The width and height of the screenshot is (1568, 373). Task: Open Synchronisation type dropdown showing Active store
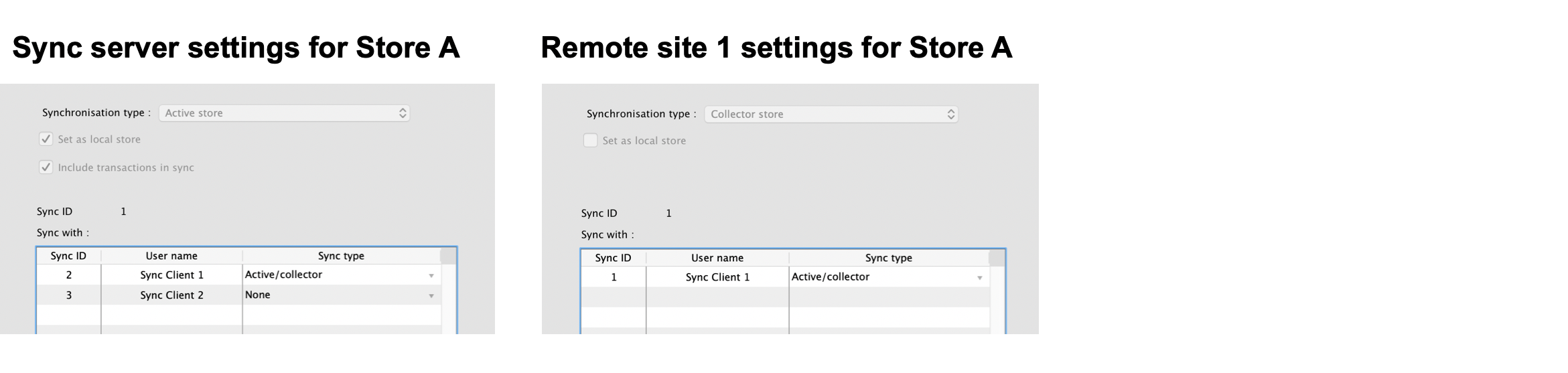tap(284, 113)
